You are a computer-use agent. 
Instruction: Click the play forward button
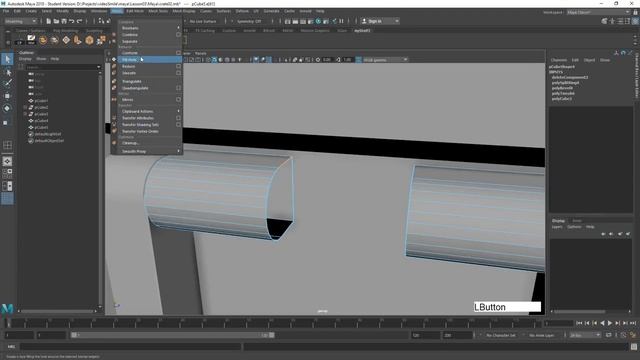pos(610,323)
